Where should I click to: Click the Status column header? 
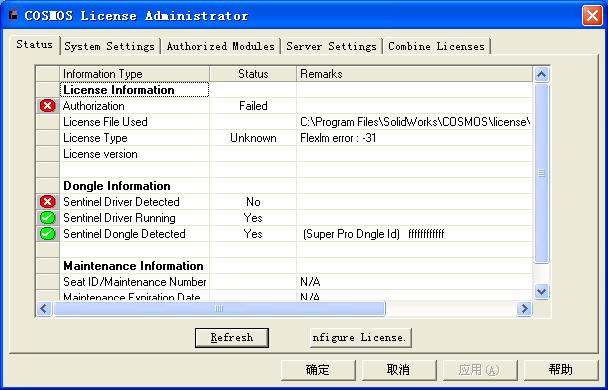pos(253,74)
